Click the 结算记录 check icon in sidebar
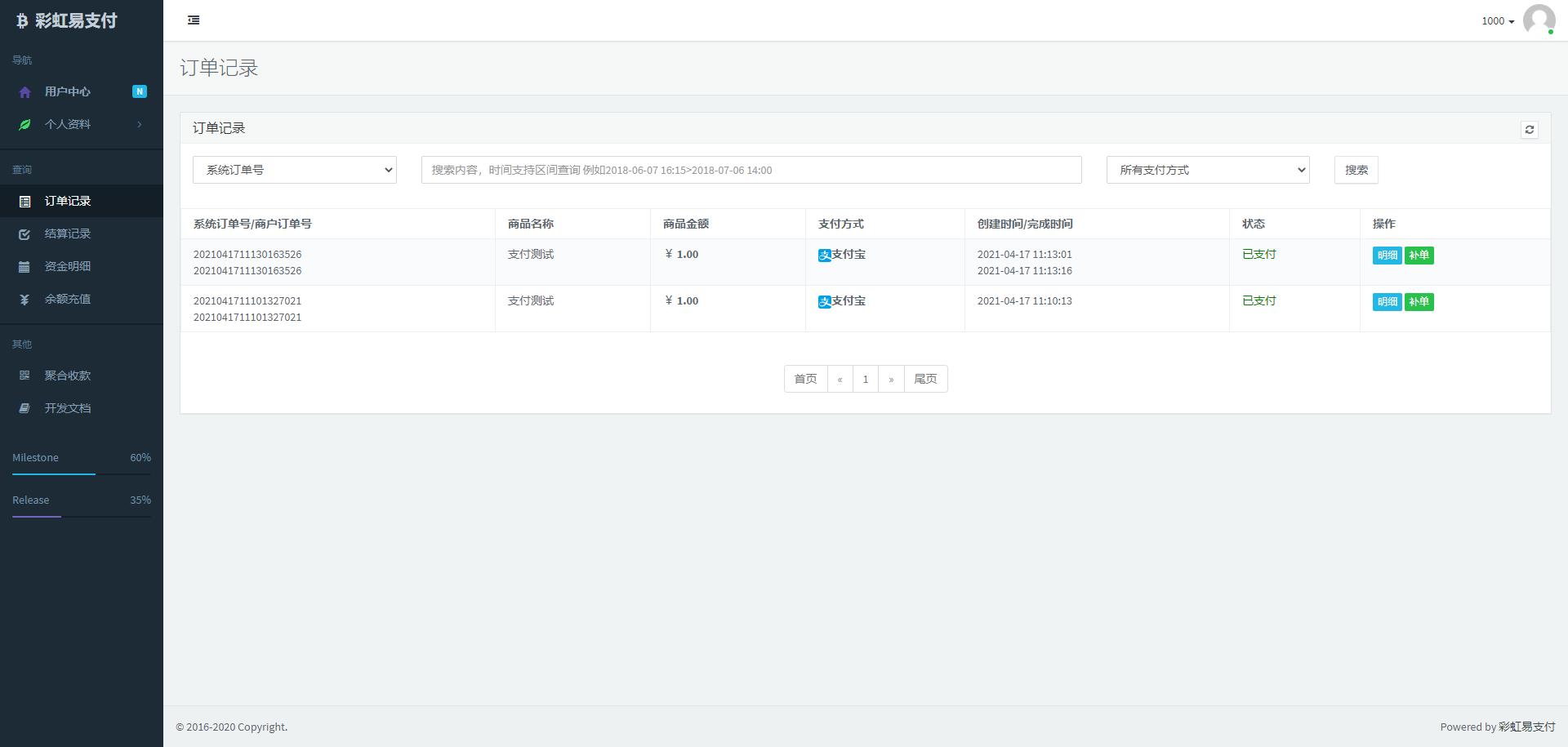The image size is (1568, 747). tap(24, 234)
